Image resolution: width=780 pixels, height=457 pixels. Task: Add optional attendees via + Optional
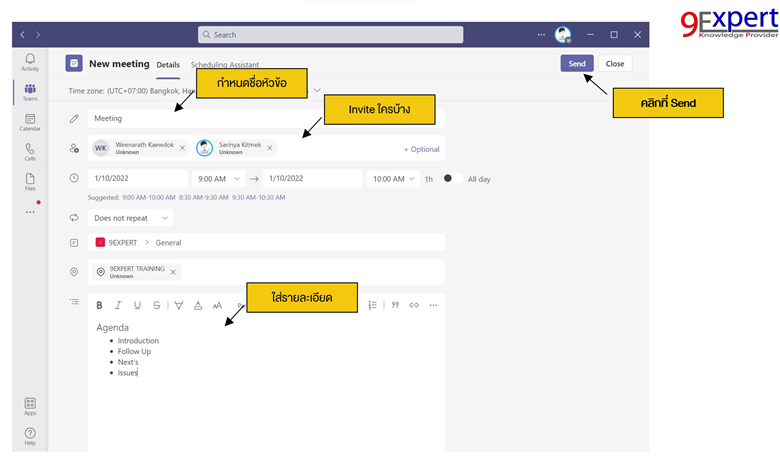tap(421, 149)
